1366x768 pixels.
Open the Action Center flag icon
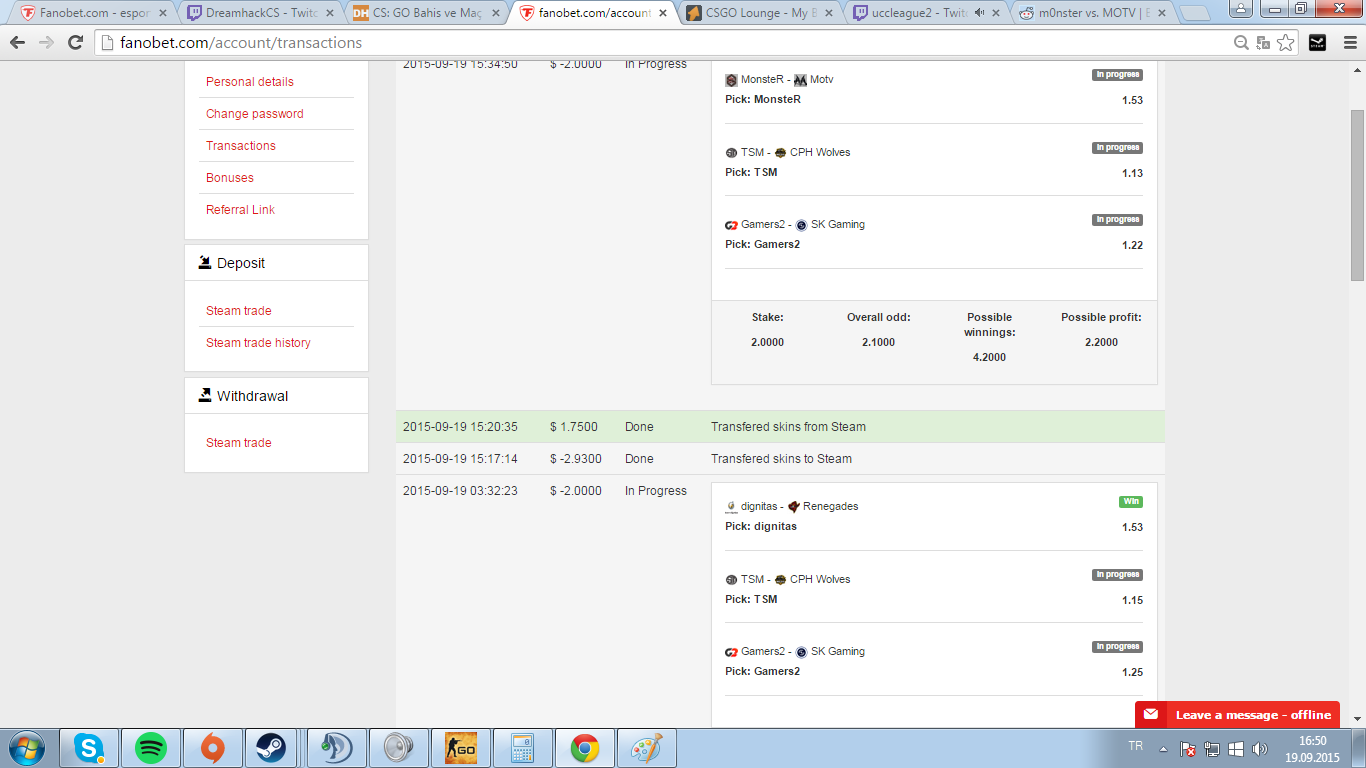(1188, 748)
